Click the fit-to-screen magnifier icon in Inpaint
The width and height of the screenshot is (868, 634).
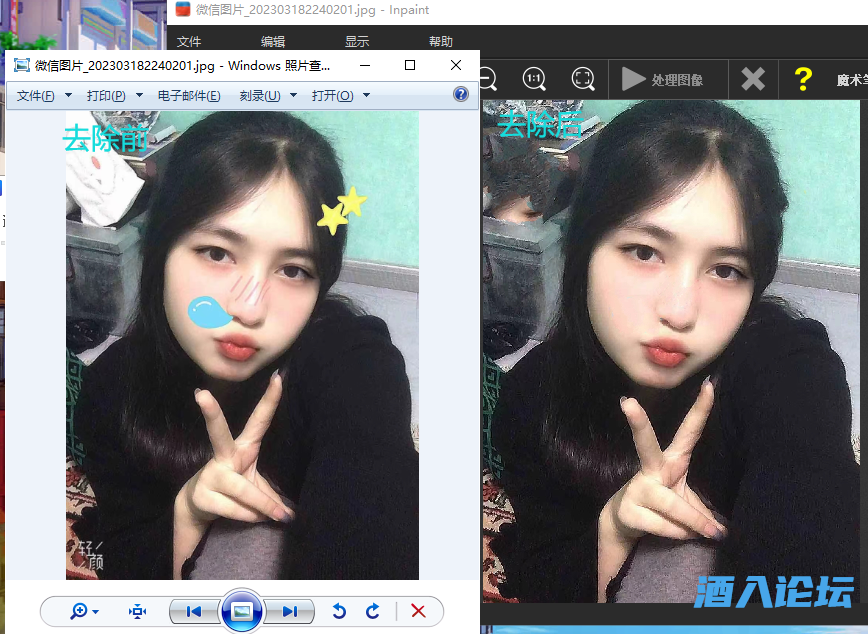(583, 78)
